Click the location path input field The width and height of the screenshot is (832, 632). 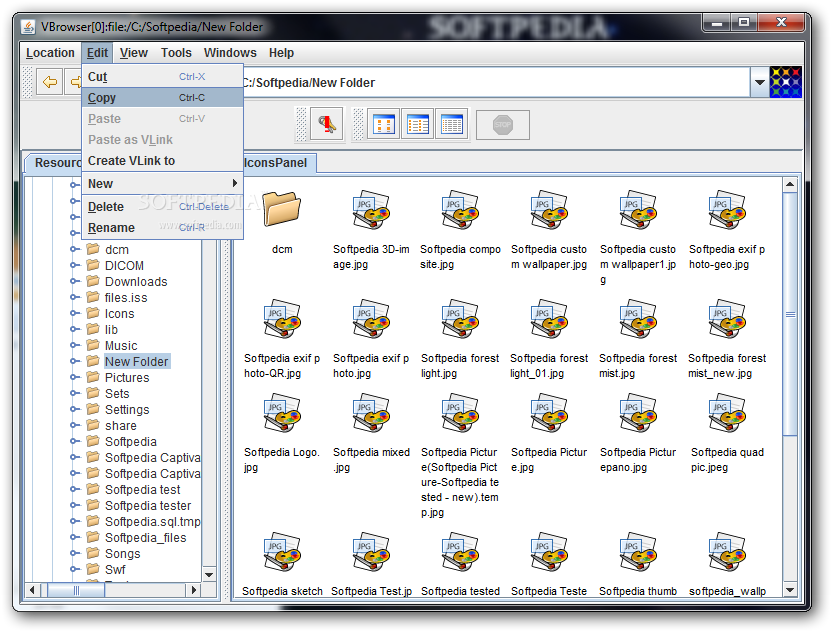496,82
